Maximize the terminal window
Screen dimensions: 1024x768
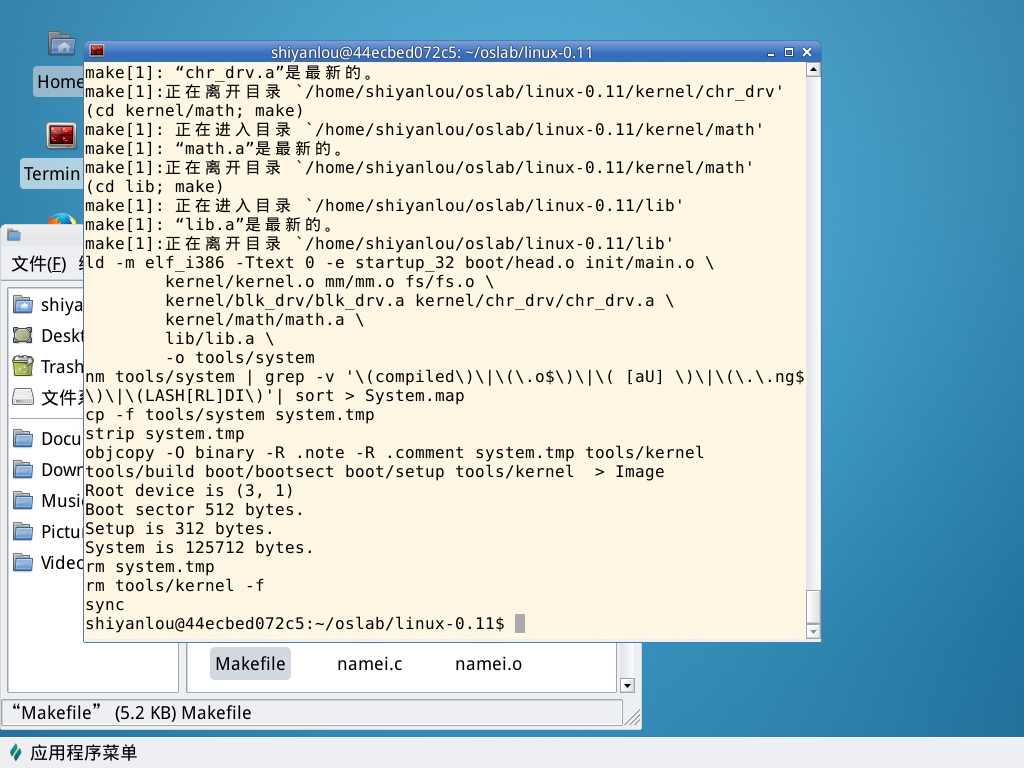click(789, 52)
